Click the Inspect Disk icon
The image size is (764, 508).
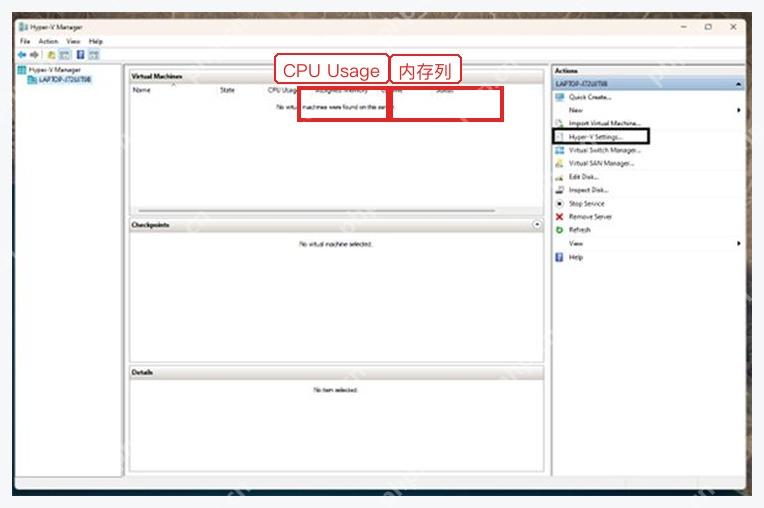(559, 190)
